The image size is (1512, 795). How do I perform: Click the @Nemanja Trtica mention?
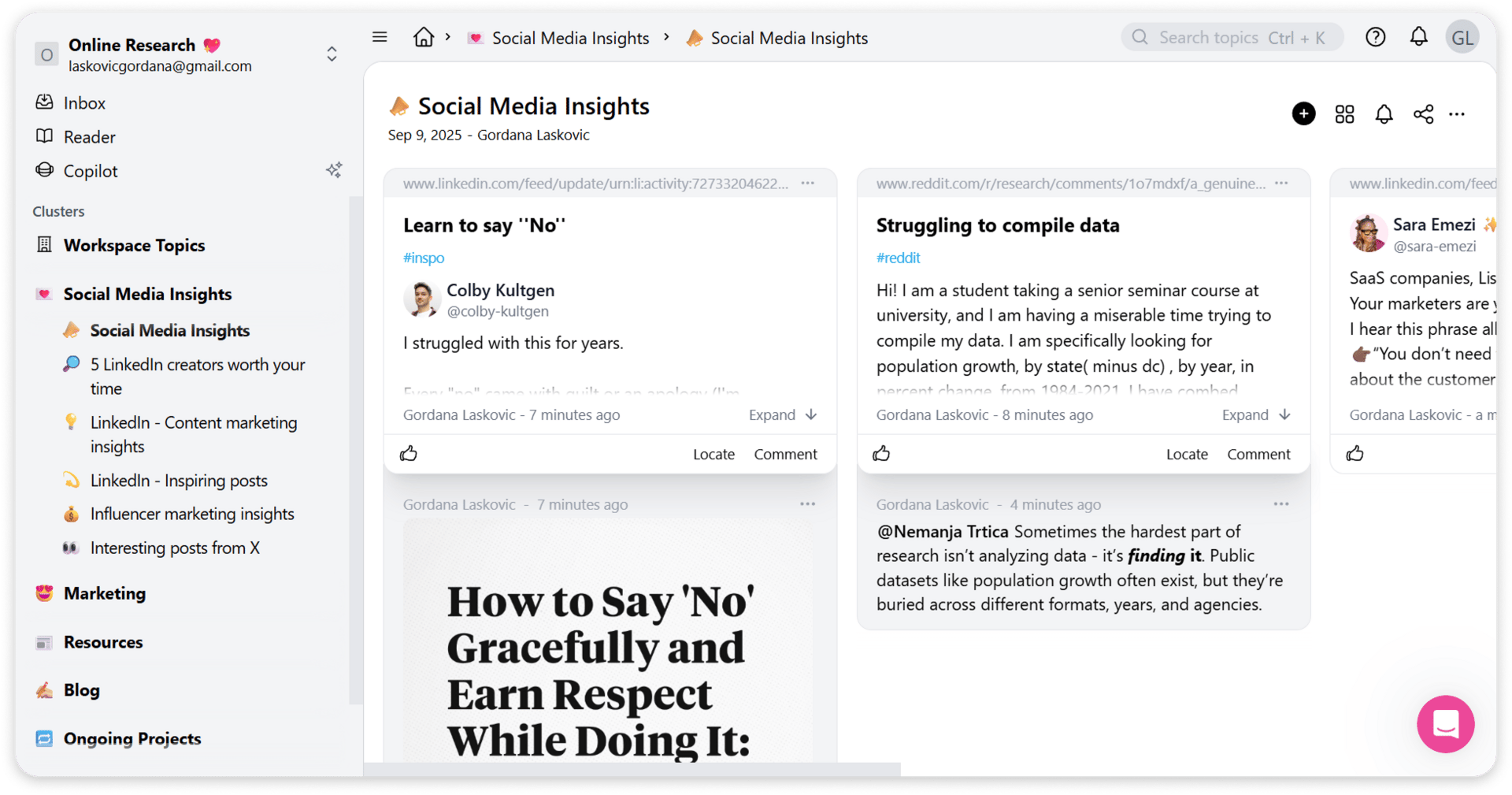point(943,532)
